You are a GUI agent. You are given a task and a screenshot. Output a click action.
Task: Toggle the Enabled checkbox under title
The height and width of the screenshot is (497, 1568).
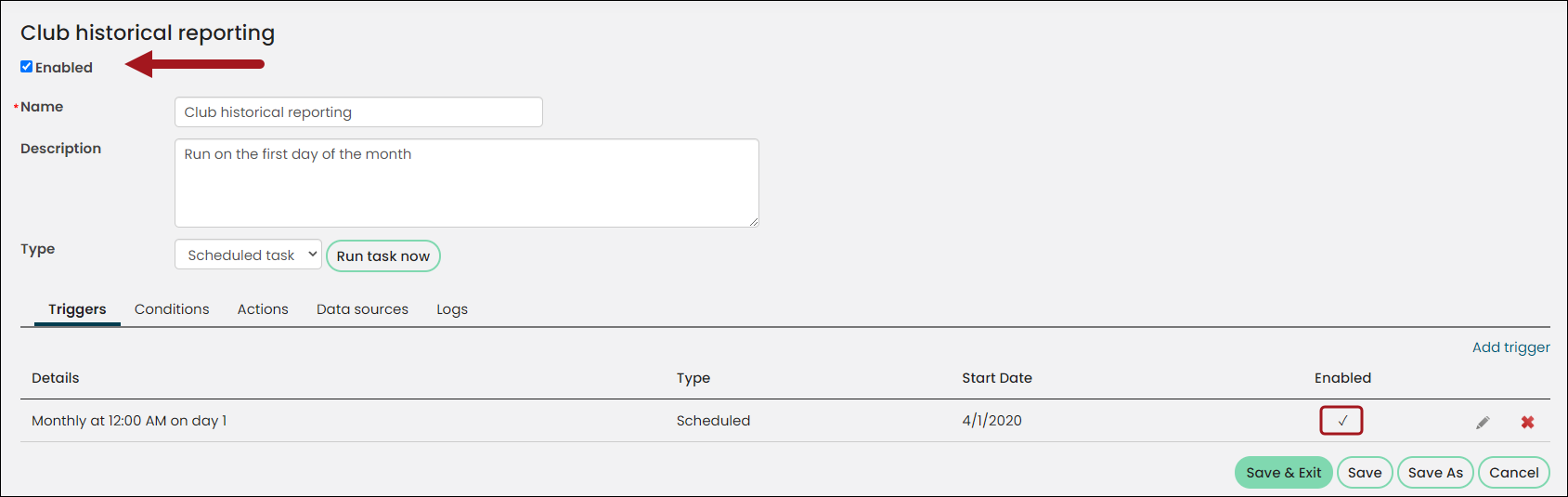27,67
